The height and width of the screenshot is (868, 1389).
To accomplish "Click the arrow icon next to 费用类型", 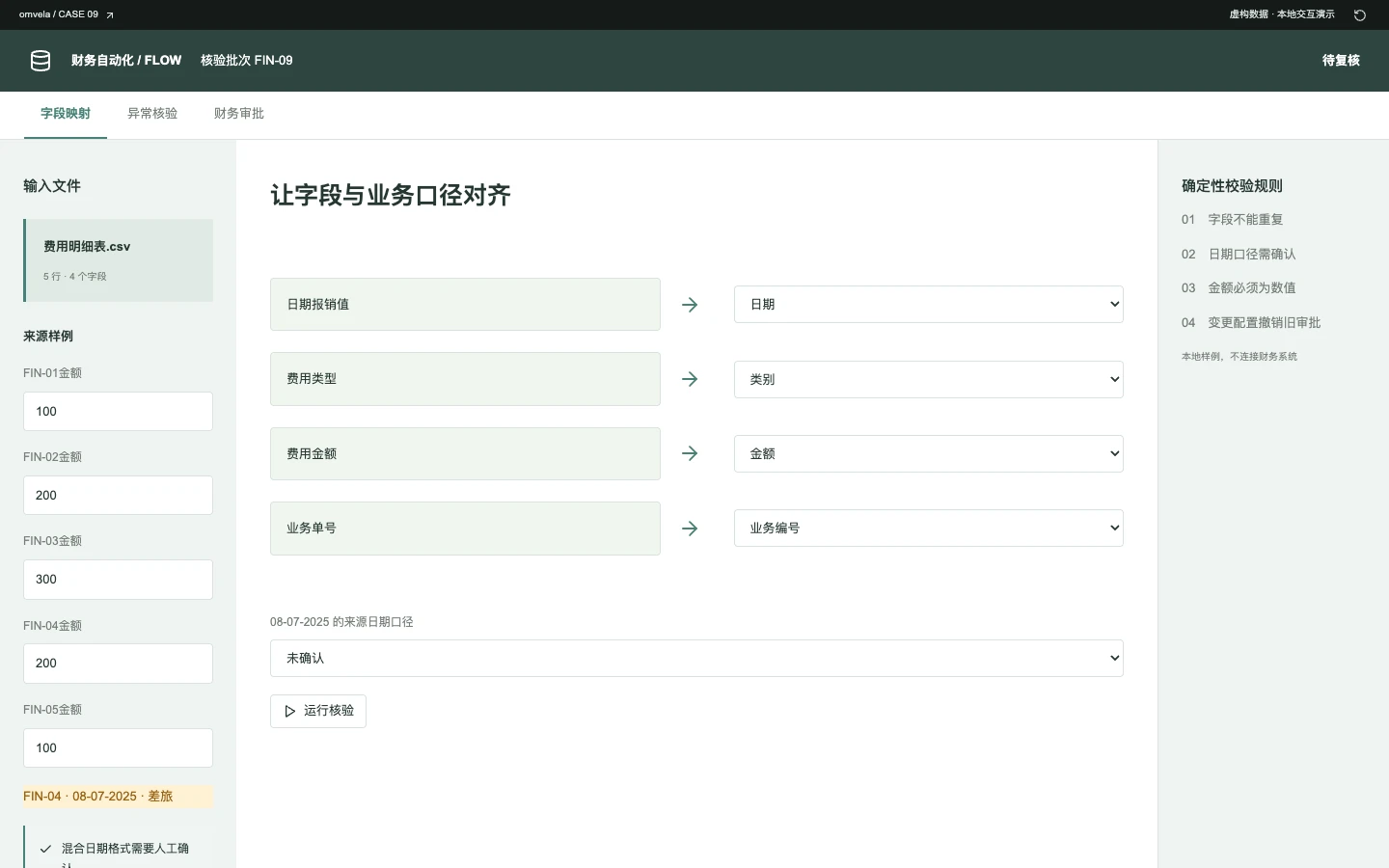I will 690,379.
